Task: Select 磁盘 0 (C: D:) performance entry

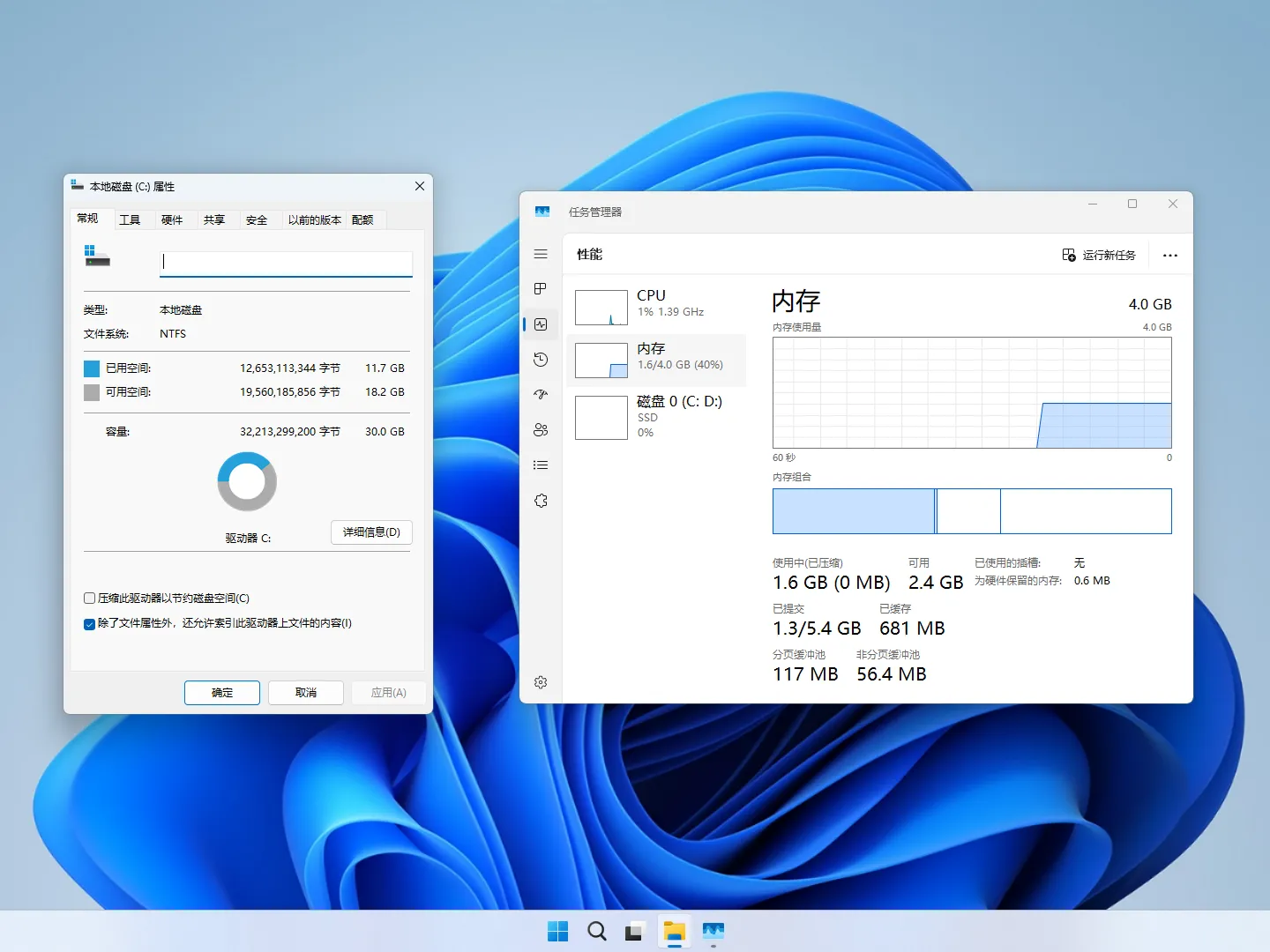Action: pos(657,416)
